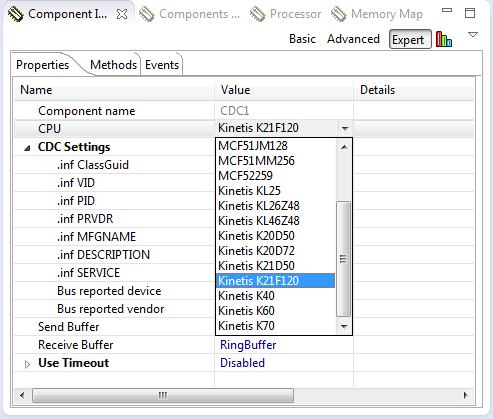Open the Memory Map tab
Image resolution: width=493 pixels, height=419 pixels.
click(377, 14)
